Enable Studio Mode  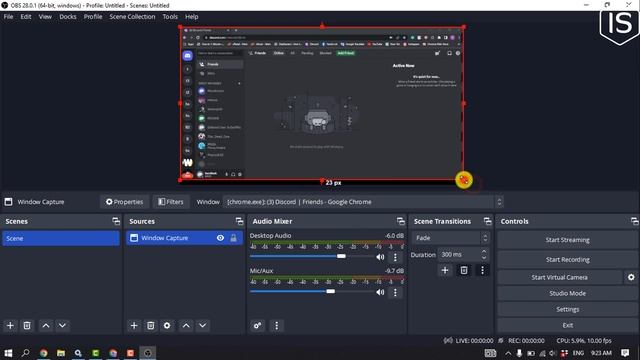567,293
